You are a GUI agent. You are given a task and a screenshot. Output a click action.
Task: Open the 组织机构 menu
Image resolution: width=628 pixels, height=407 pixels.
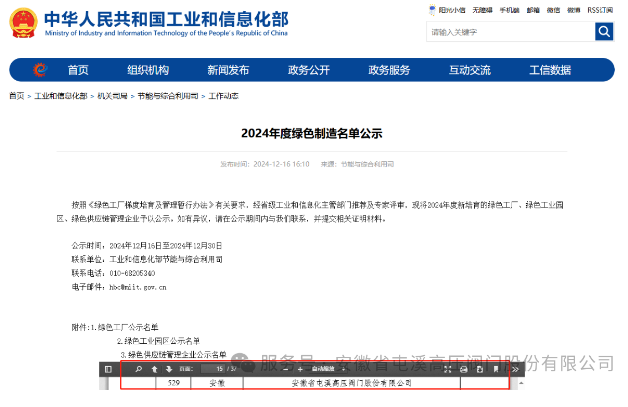[148, 70]
